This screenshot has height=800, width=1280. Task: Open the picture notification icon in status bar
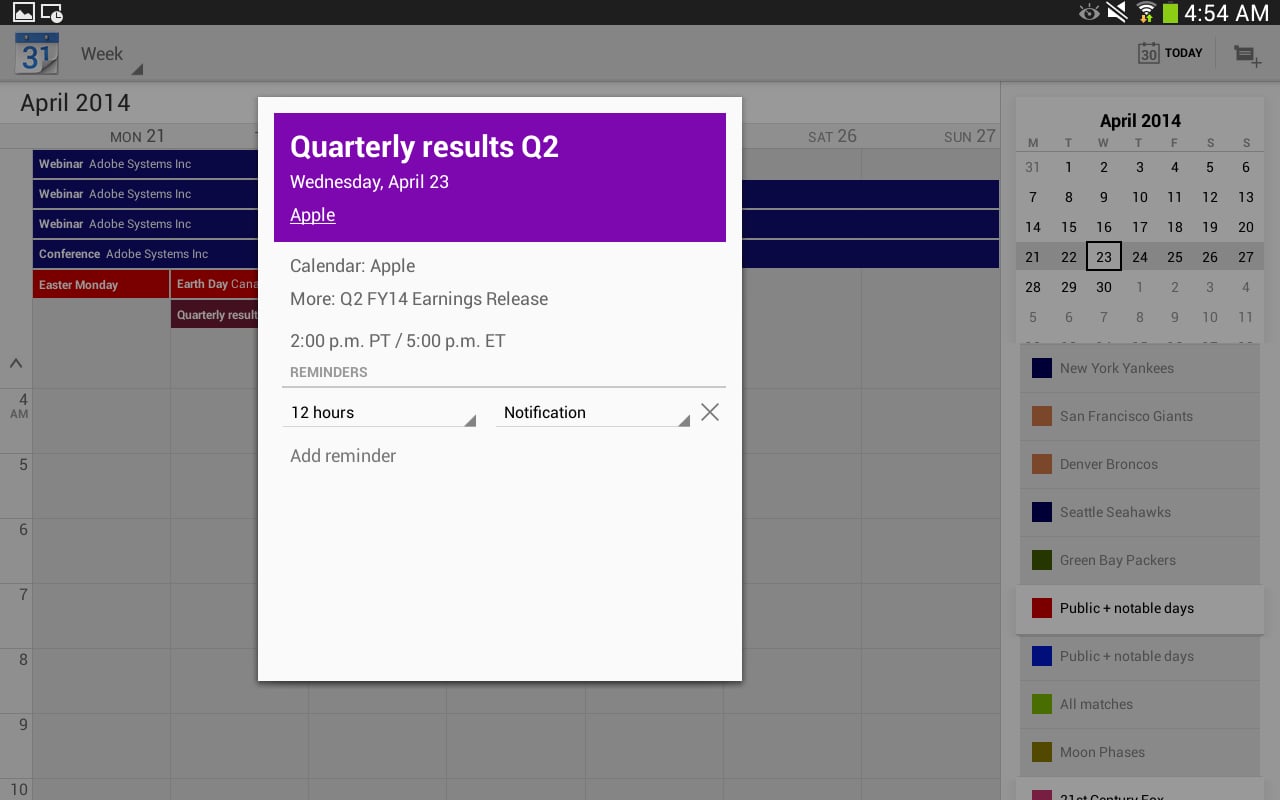click(x=23, y=12)
